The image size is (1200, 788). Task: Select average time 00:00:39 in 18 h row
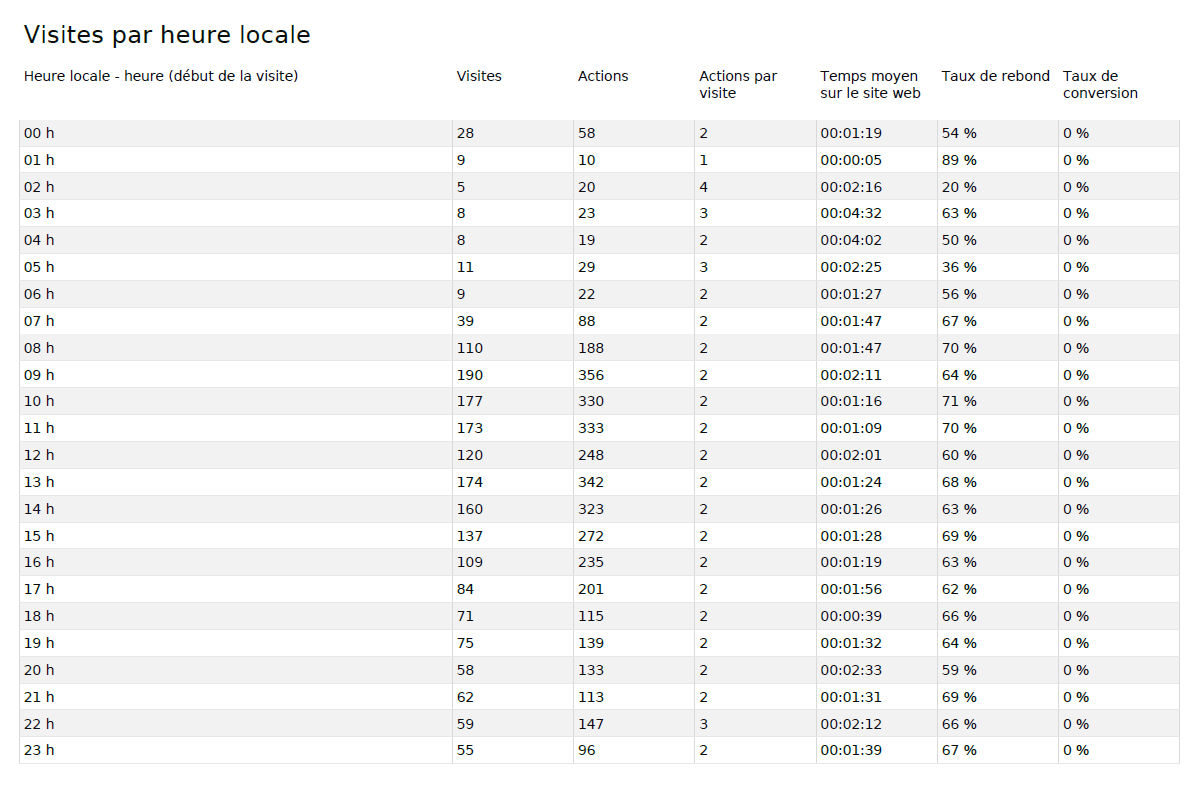[851, 616]
